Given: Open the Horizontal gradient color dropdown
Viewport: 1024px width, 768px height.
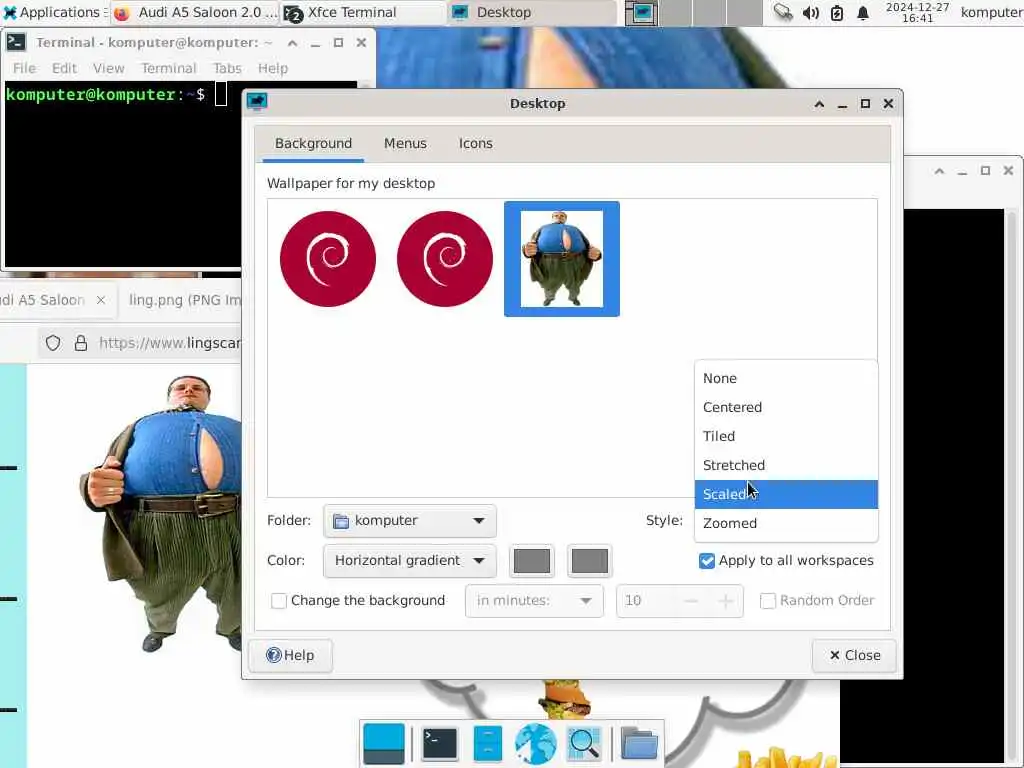Looking at the screenshot, I should coord(409,560).
